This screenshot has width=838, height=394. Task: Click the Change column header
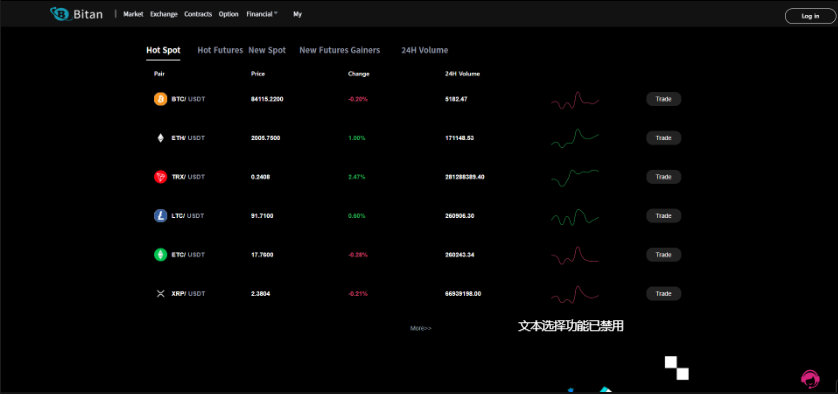[359, 74]
